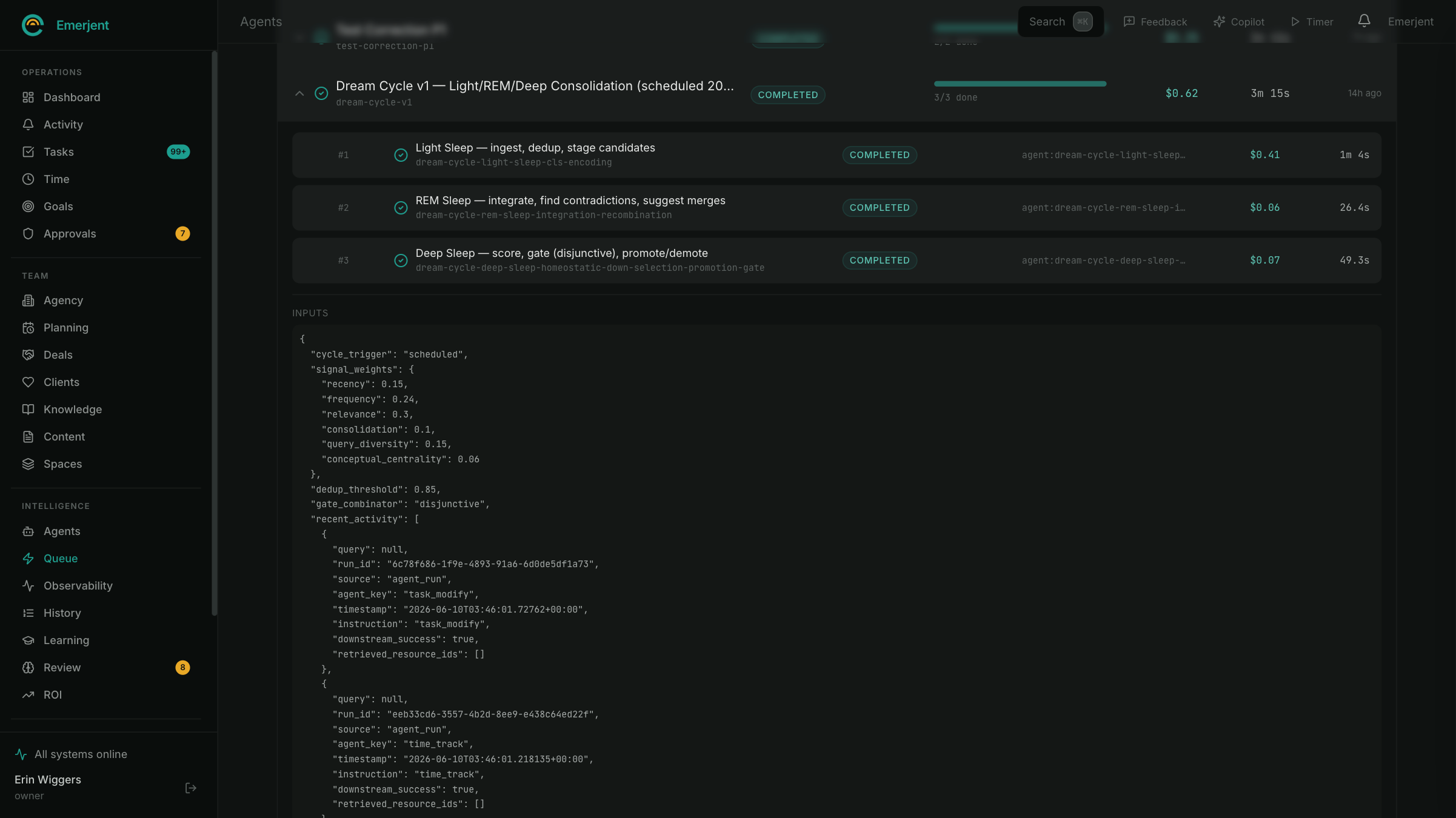Click the Deep Sleep COMPLETED badge
This screenshot has width=1456, height=818.
point(880,261)
